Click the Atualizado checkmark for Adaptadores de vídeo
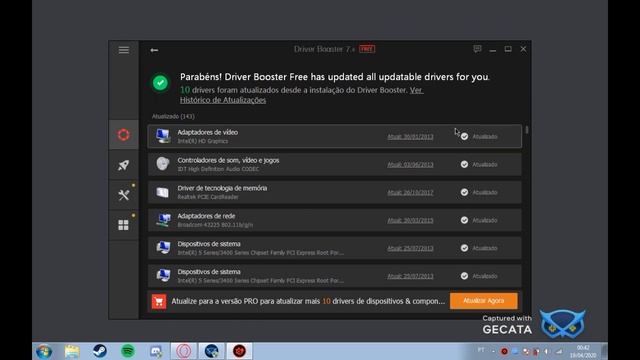 [x=464, y=136]
